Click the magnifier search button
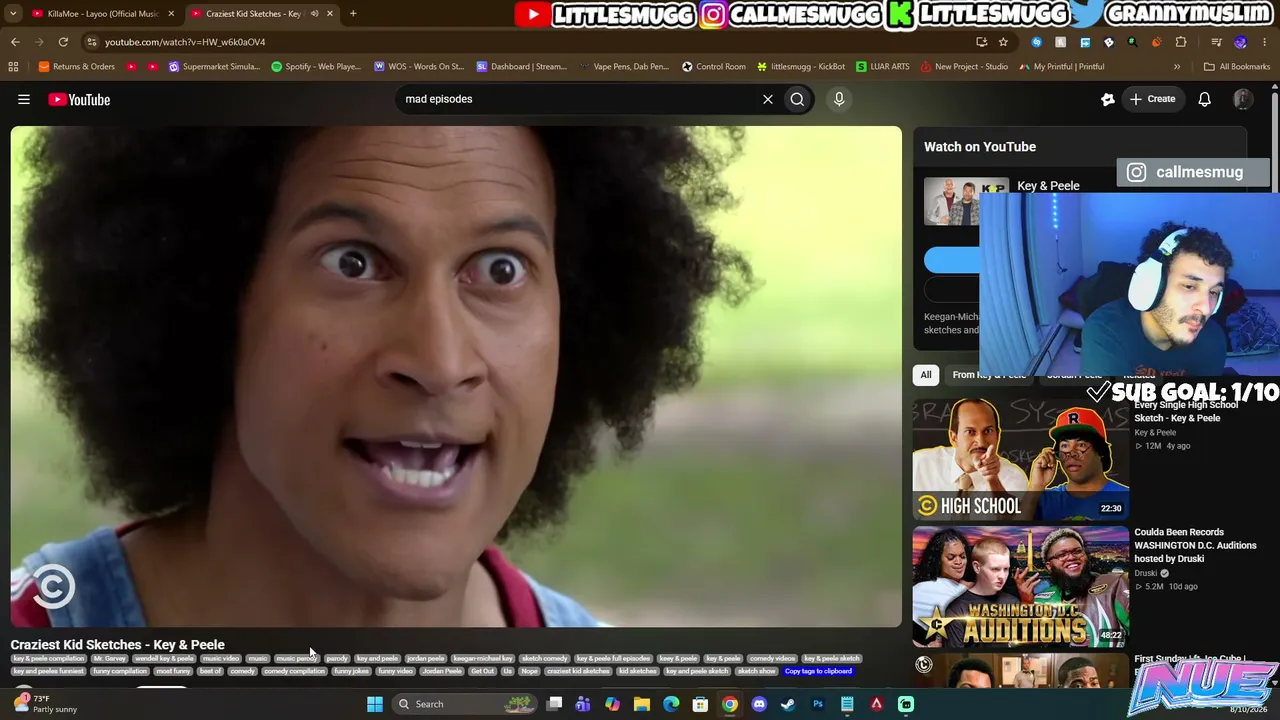 pyautogui.click(x=797, y=99)
